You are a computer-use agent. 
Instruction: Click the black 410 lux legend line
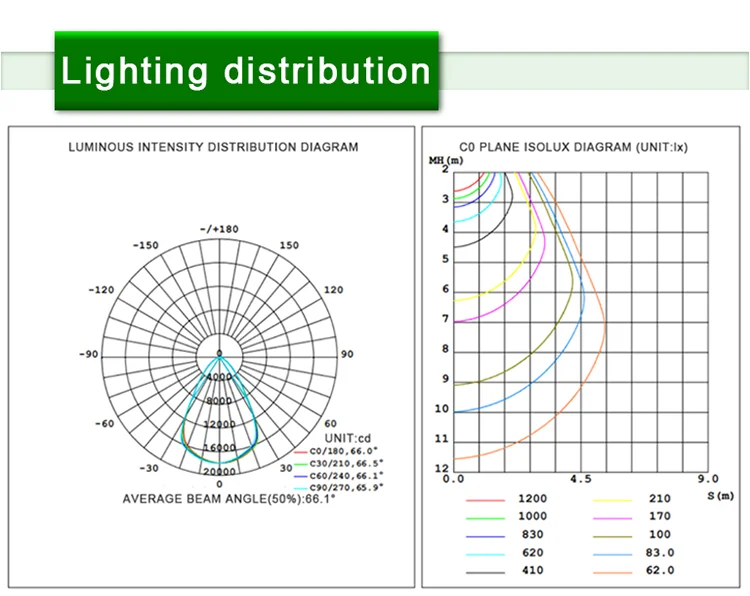482,570
